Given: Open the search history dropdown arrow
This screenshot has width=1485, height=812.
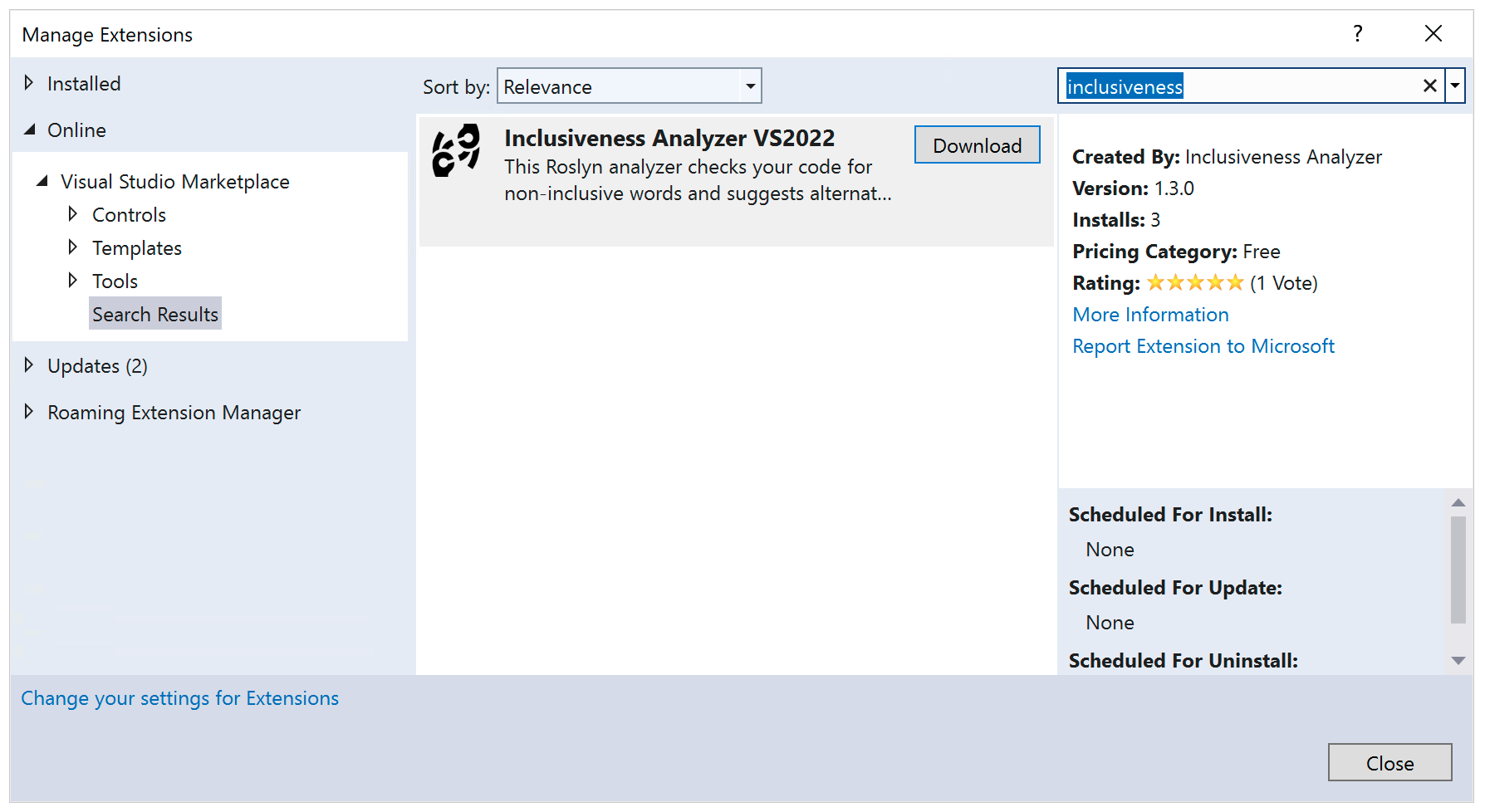Looking at the screenshot, I should pos(1455,86).
